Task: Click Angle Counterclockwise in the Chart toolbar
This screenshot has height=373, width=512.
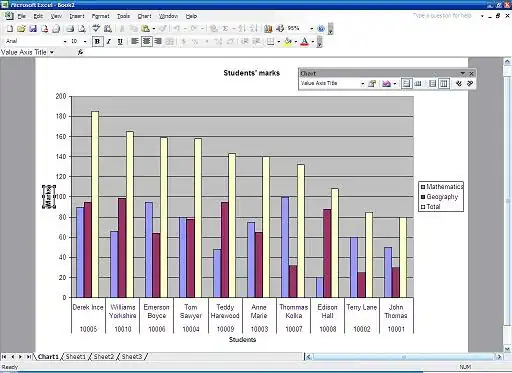Action: 470,83
